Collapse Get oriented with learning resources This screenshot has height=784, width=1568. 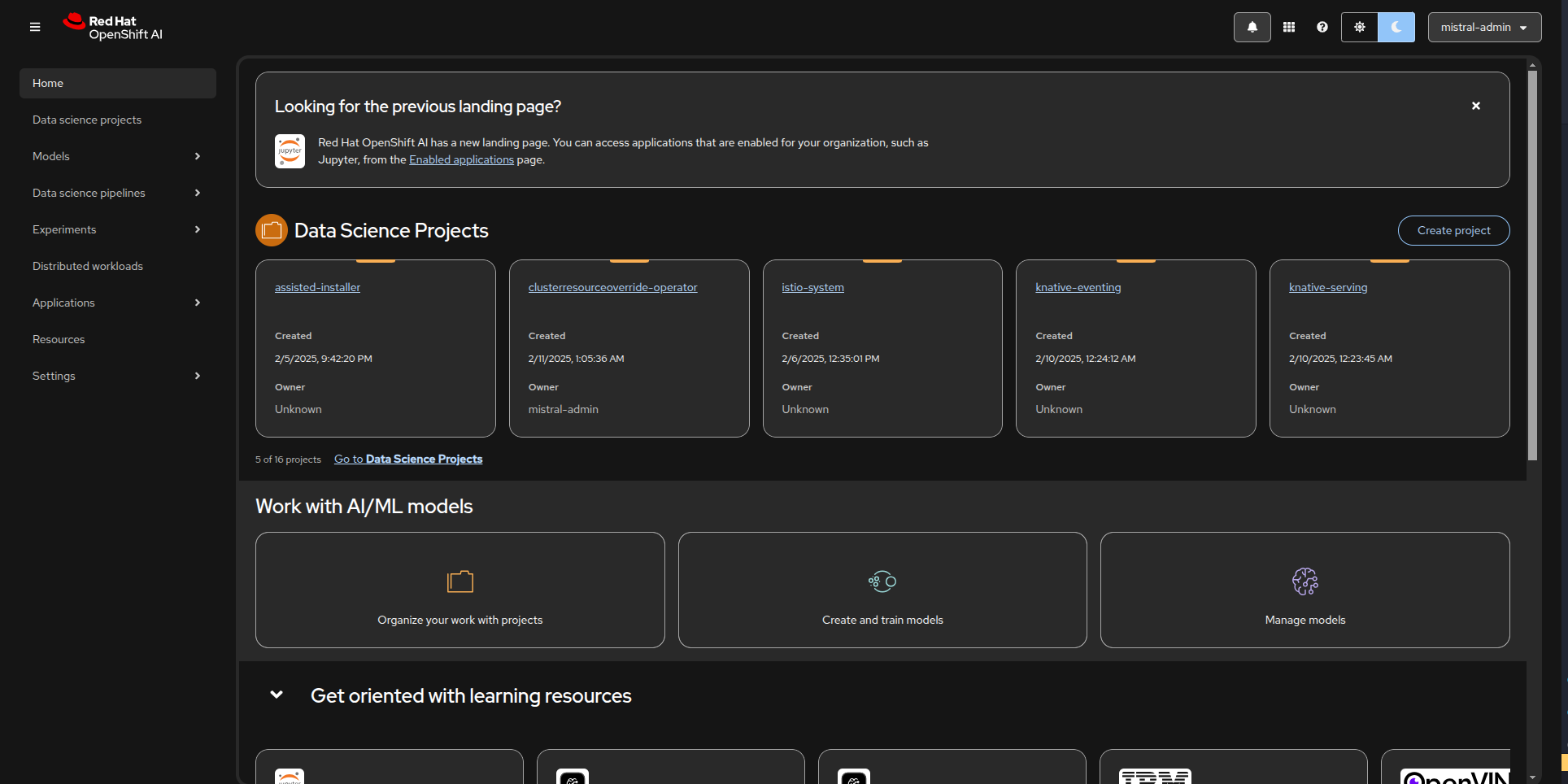[277, 695]
